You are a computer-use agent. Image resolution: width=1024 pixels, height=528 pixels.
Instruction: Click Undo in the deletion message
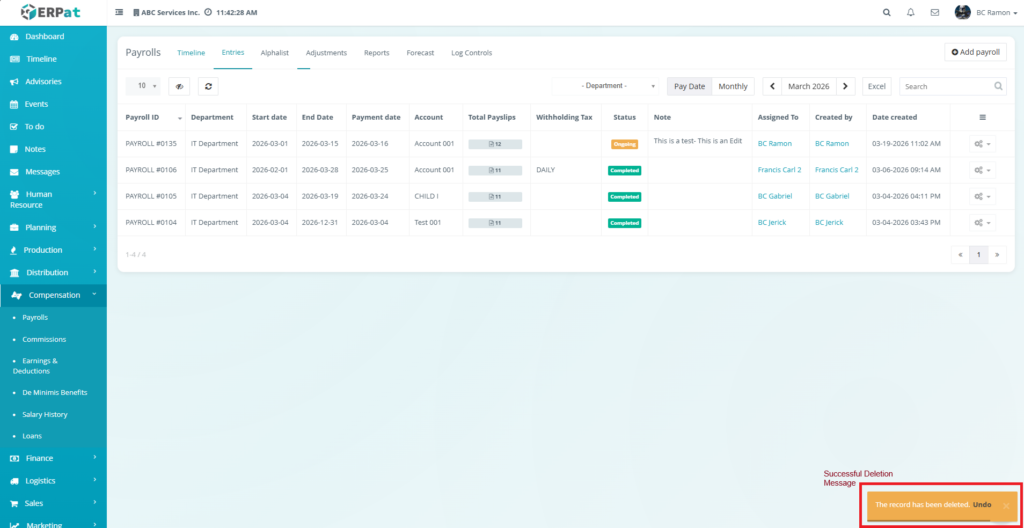(x=981, y=505)
